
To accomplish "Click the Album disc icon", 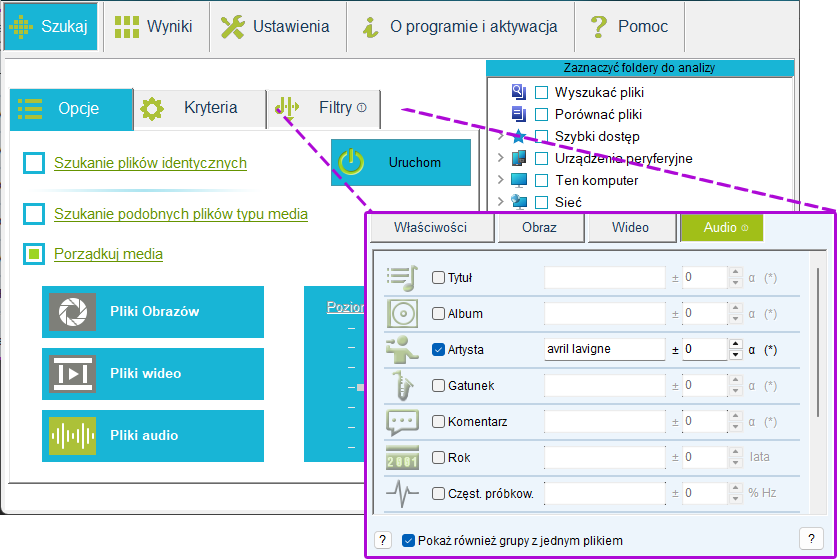I will coord(402,313).
